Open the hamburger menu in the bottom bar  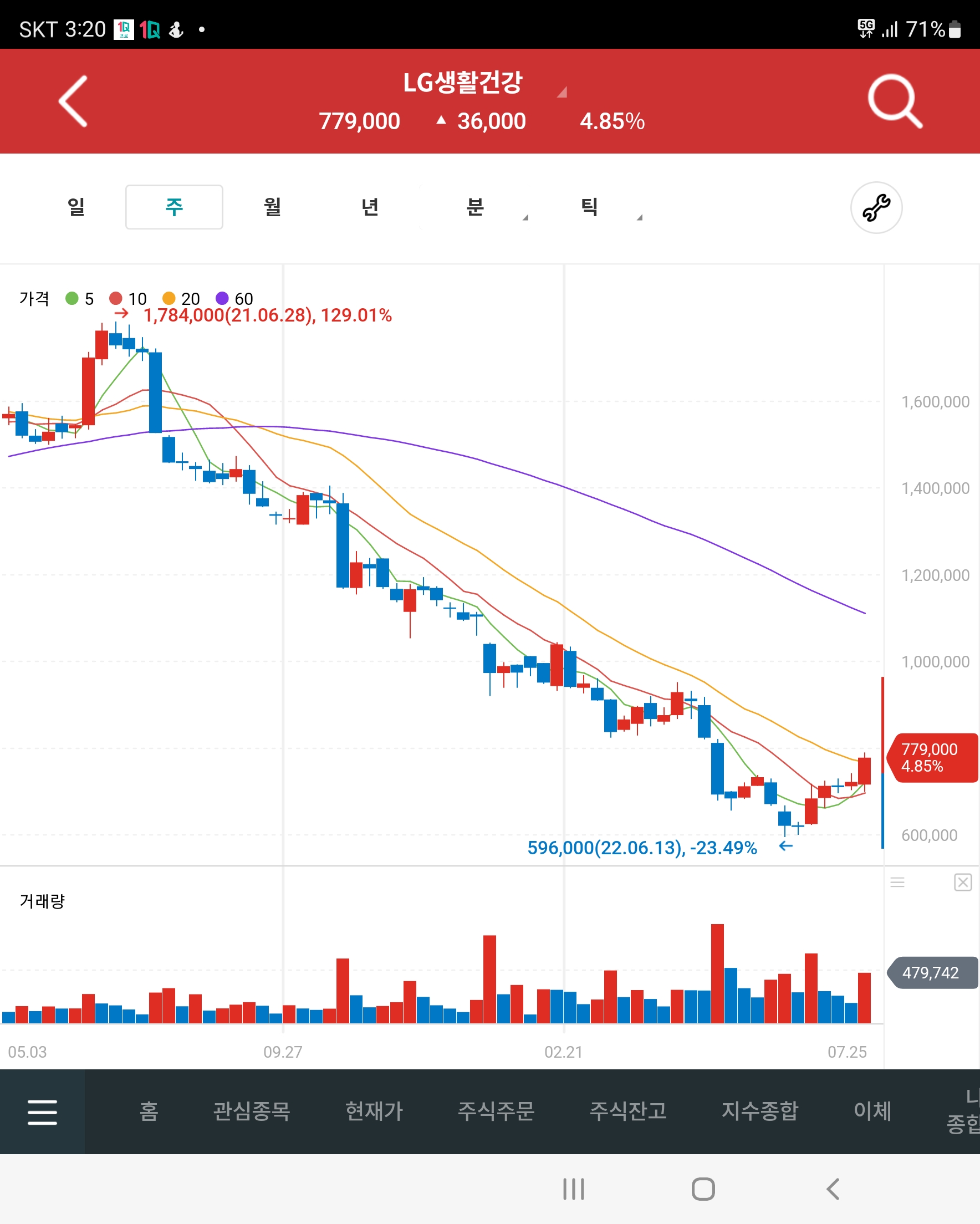click(43, 1111)
